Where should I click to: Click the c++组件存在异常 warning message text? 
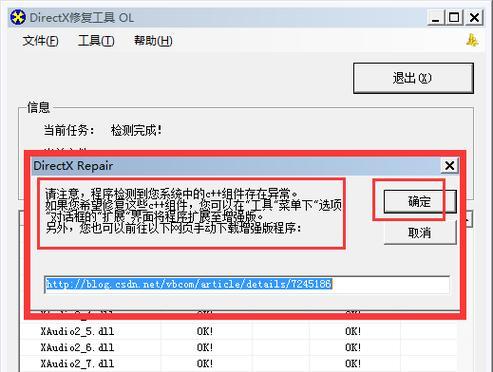(193, 211)
